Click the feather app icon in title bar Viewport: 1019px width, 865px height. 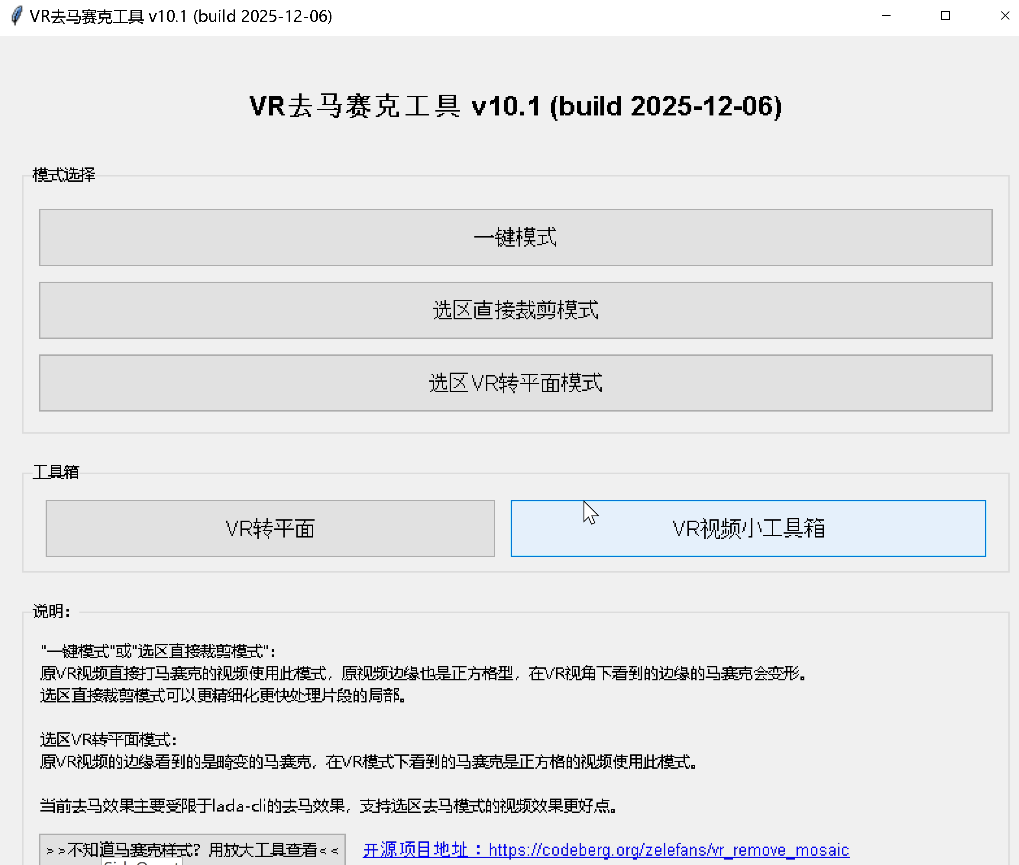pos(17,16)
